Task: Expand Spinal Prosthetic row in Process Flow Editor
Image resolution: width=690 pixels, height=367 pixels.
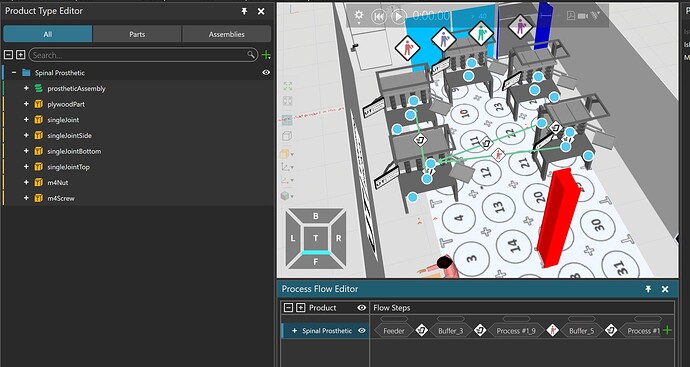Action: (294, 330)
